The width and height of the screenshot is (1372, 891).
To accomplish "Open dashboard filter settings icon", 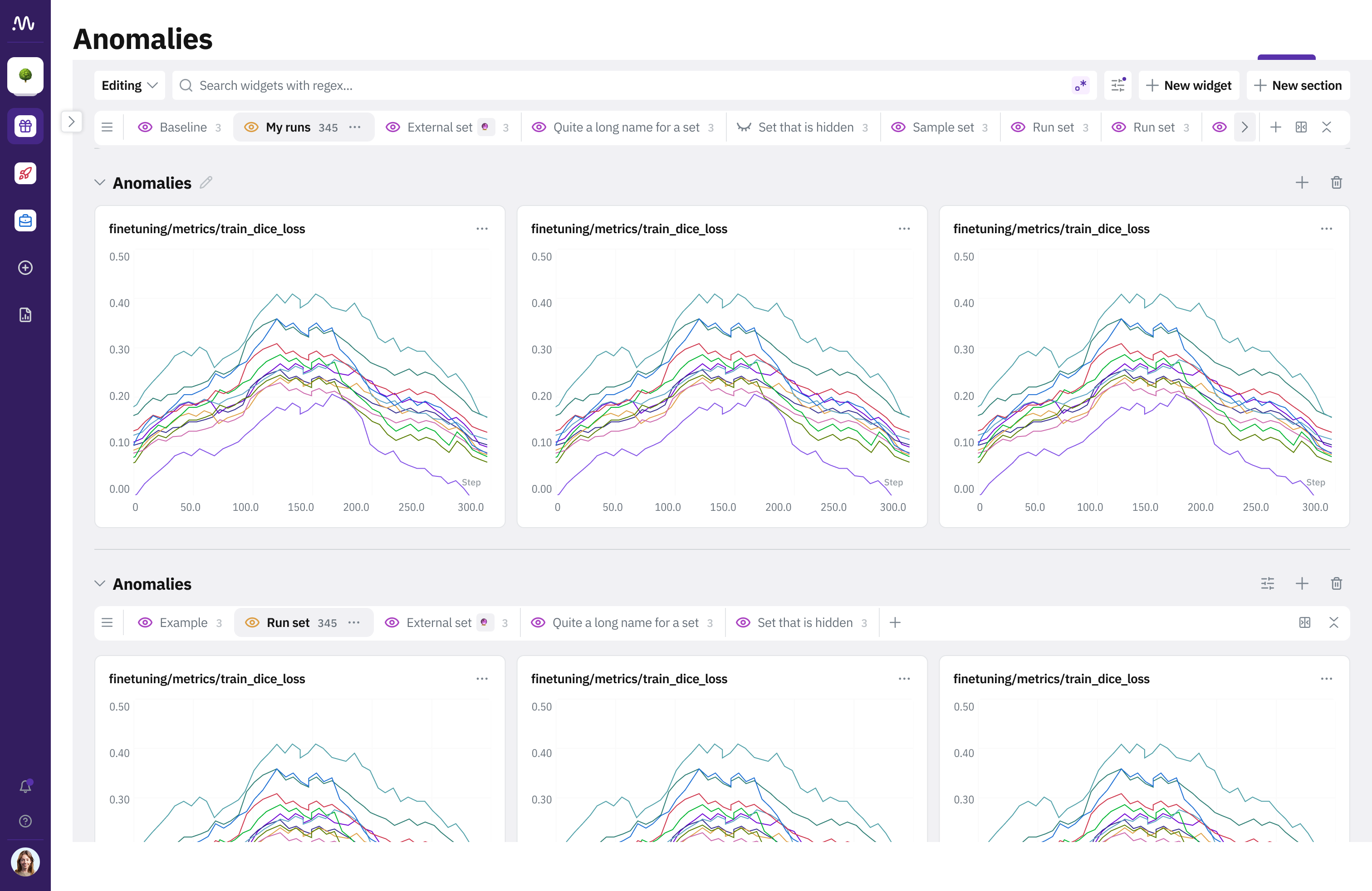I will click(x=1118, y=85).
